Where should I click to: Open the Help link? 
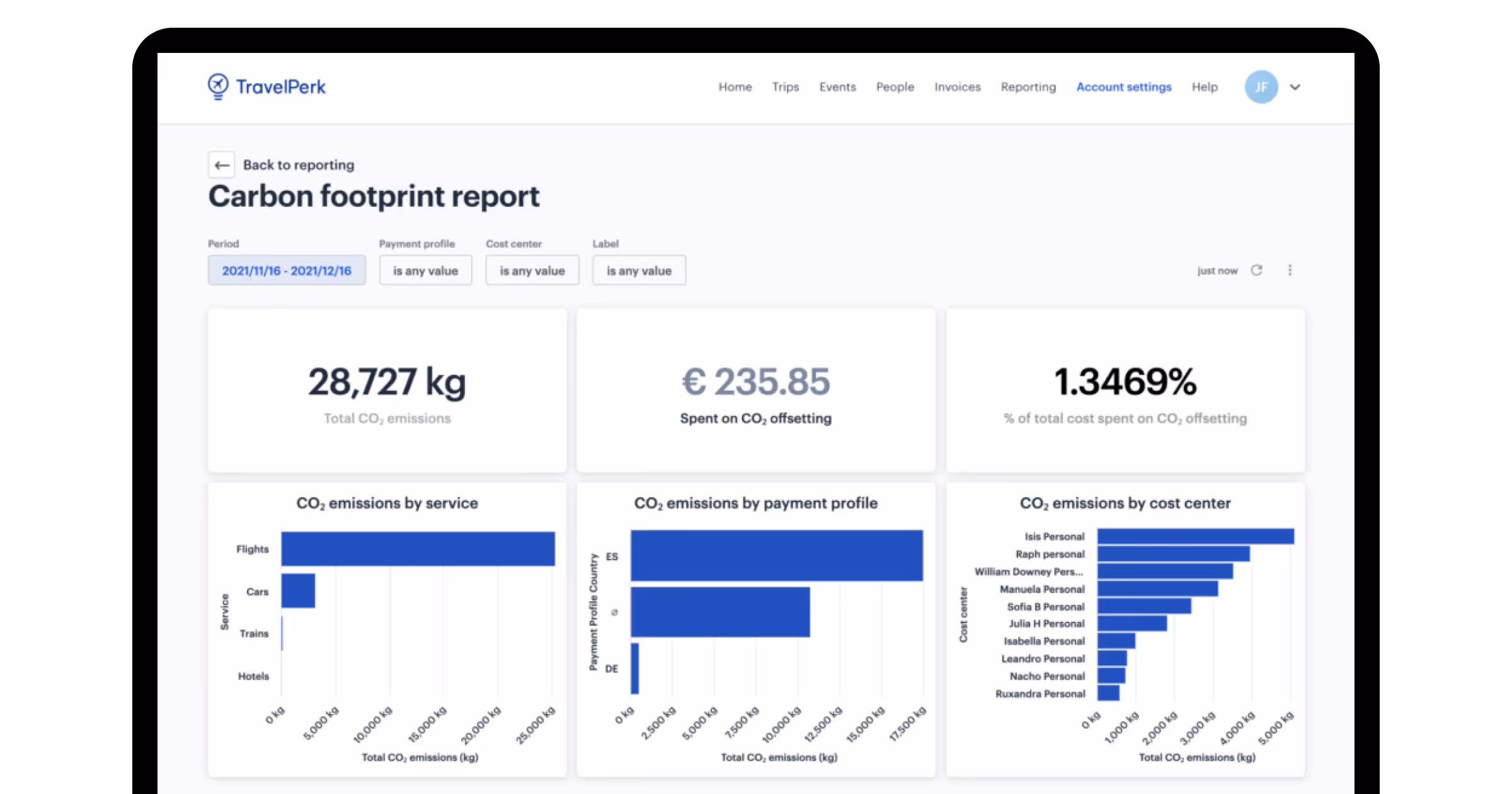click(x=1204, y=87)
